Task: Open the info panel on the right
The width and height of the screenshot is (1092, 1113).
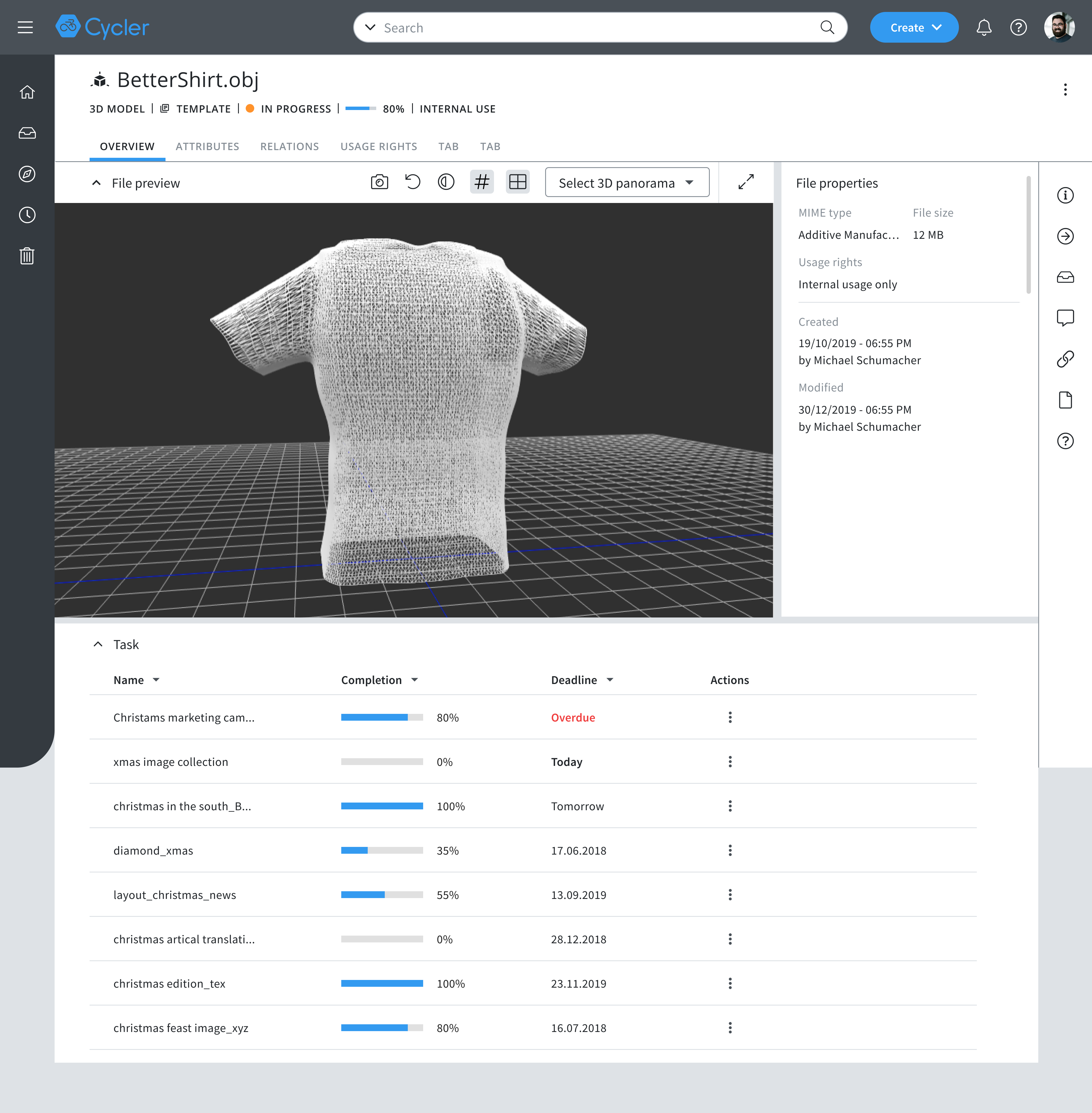Action: pyautogui.click(x=1066, y=196)
